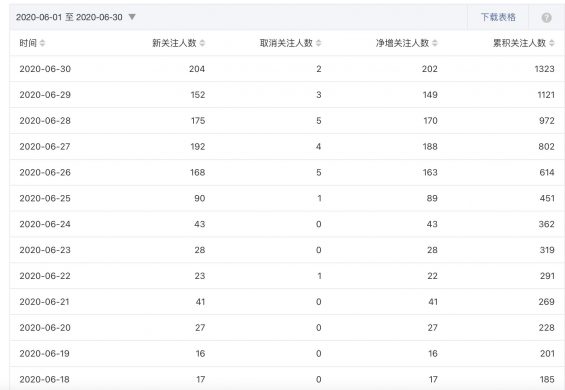The height and width of the screenshot is (390, 565).
Task: Select the 2020-06-27 date cell
Action: (45, 147)
